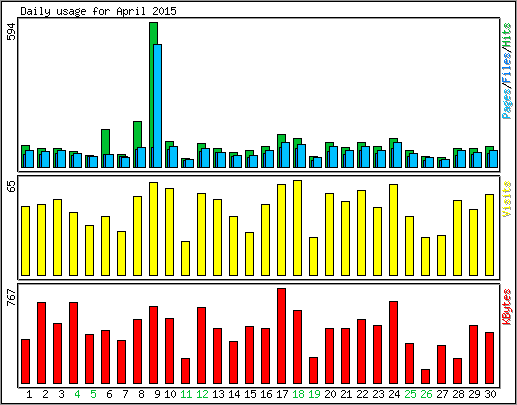Select the yellow Visits bar for day 18
Image resolution: width=517 pixels, height=405 pixels.
coord(297,228)
